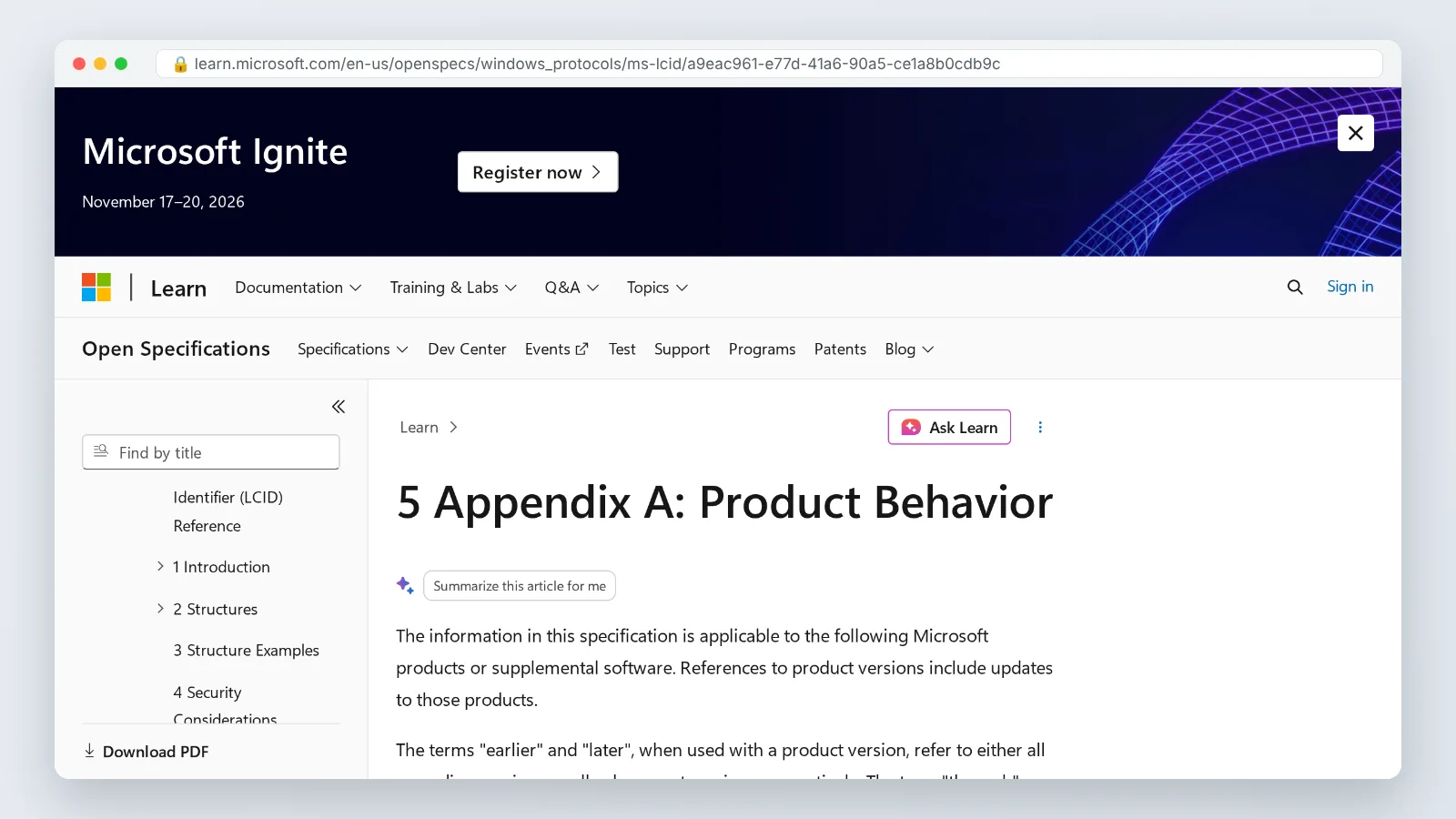Screen dimensions: 1456x819
Task: Open the Events external link
Action: tap(556, 349)
